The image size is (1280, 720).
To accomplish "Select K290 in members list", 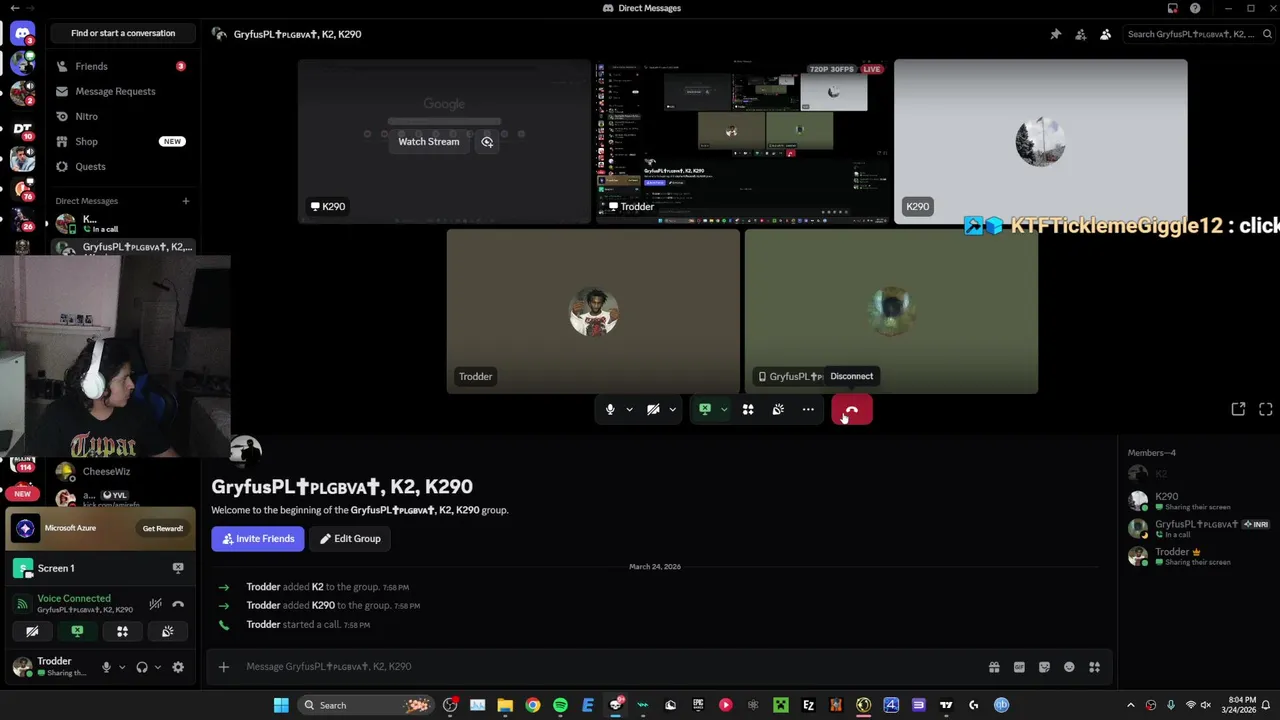I will point(1198,501).
